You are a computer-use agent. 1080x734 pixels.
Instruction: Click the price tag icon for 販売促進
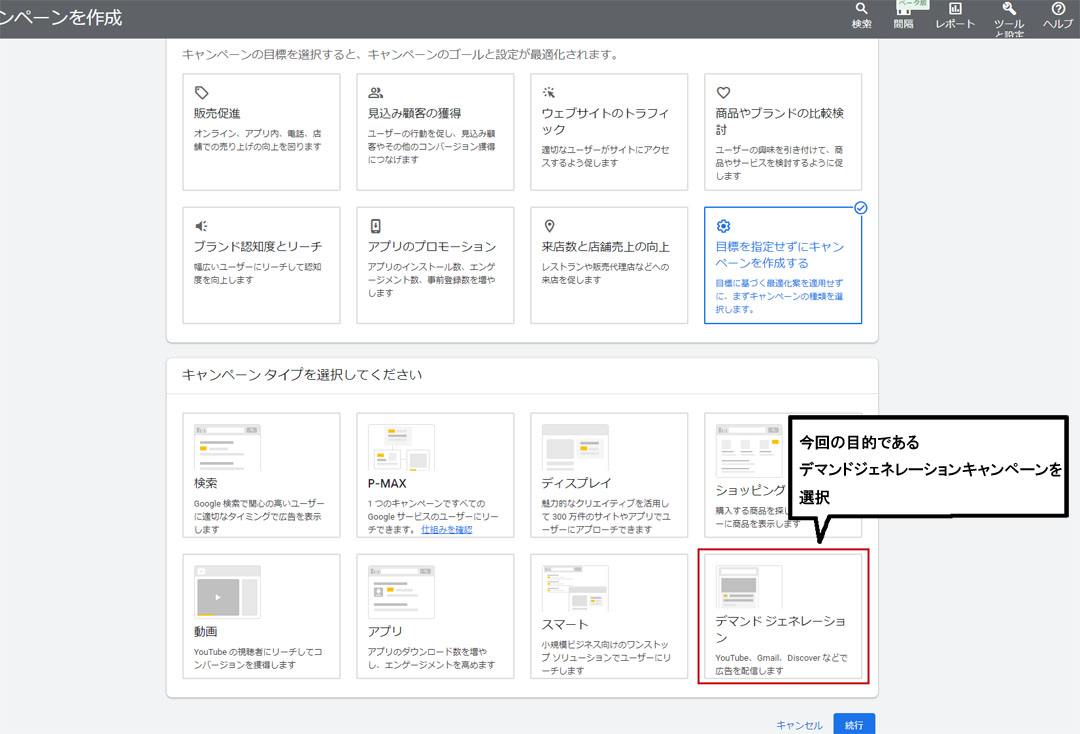[202, 92]
